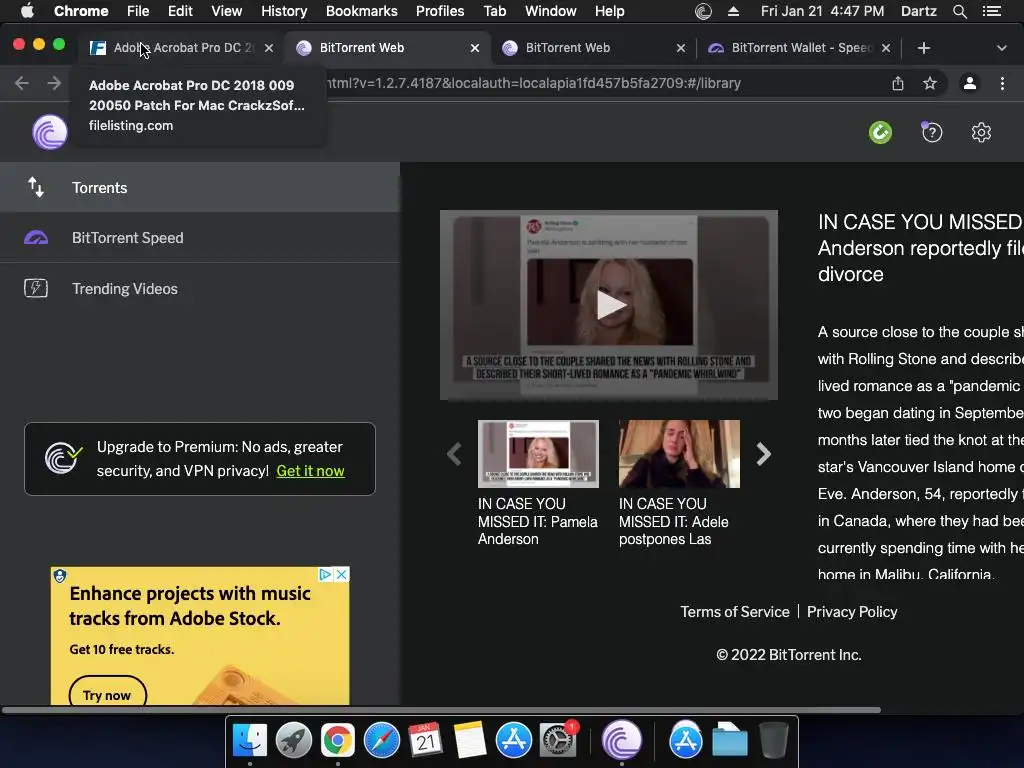1024x768 pixels.
Task: Click the browser forward arrow
Action: 54,83
